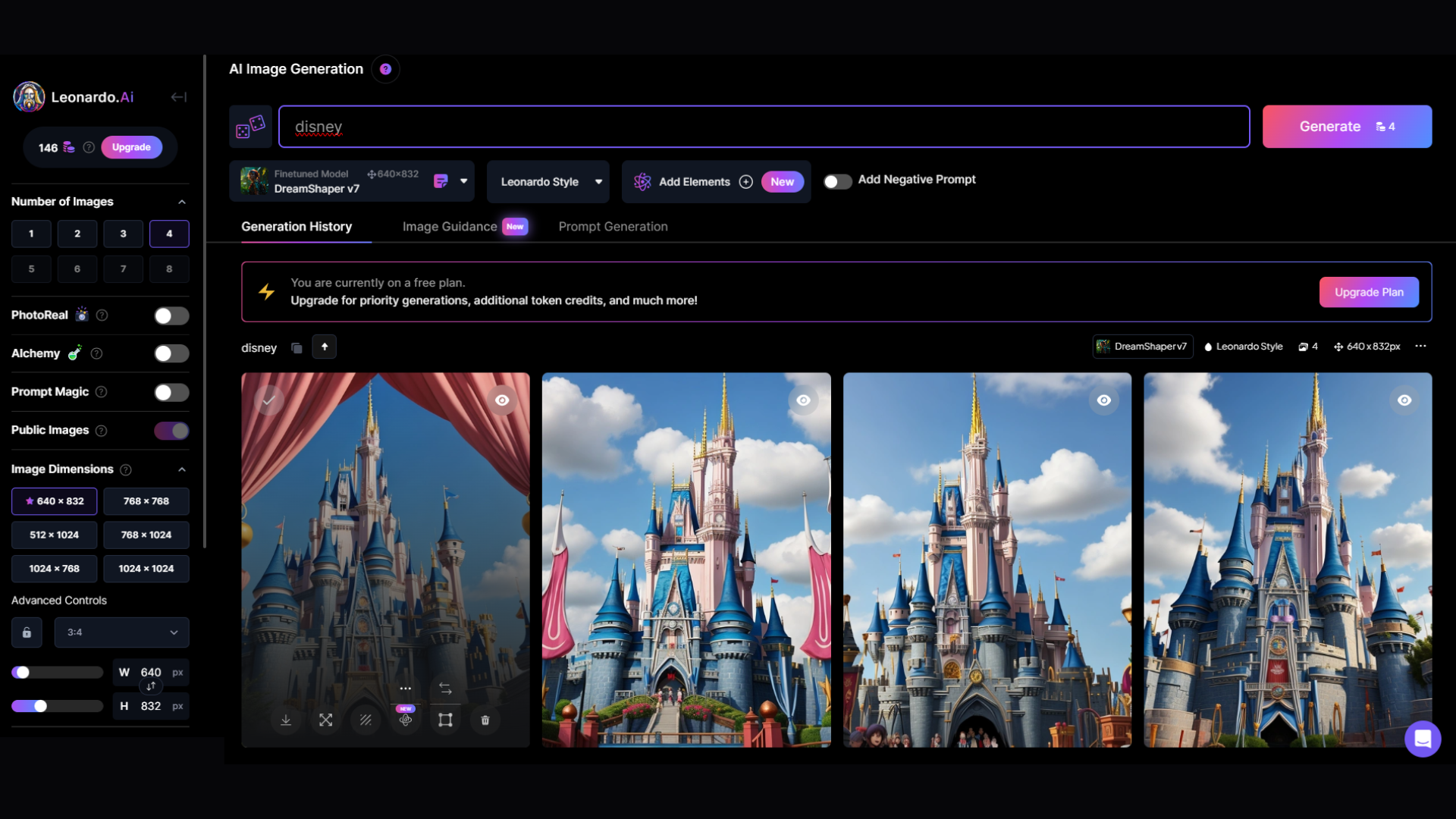Click the width slider handle
Viewport: 1456px width, 819px height.
(x=23, y=673)
